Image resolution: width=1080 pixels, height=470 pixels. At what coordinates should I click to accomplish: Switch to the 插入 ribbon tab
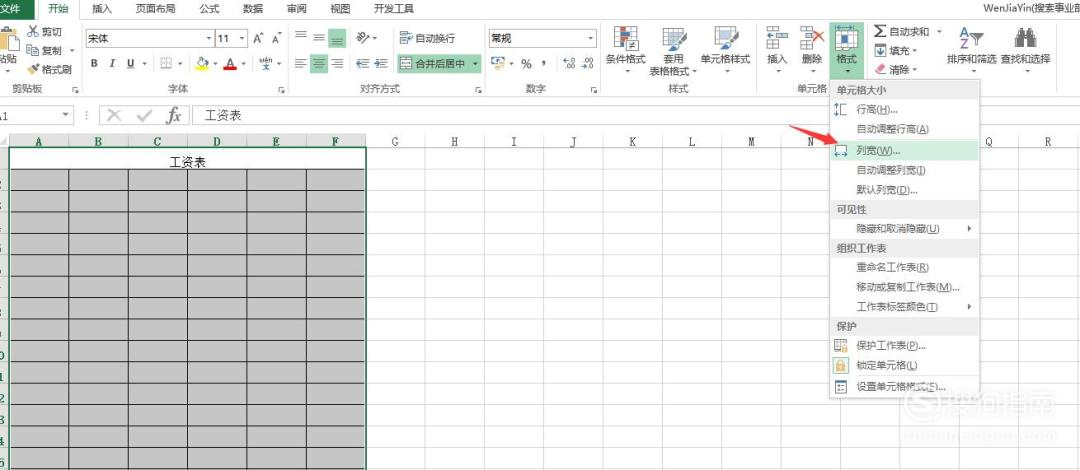(102, 9)
